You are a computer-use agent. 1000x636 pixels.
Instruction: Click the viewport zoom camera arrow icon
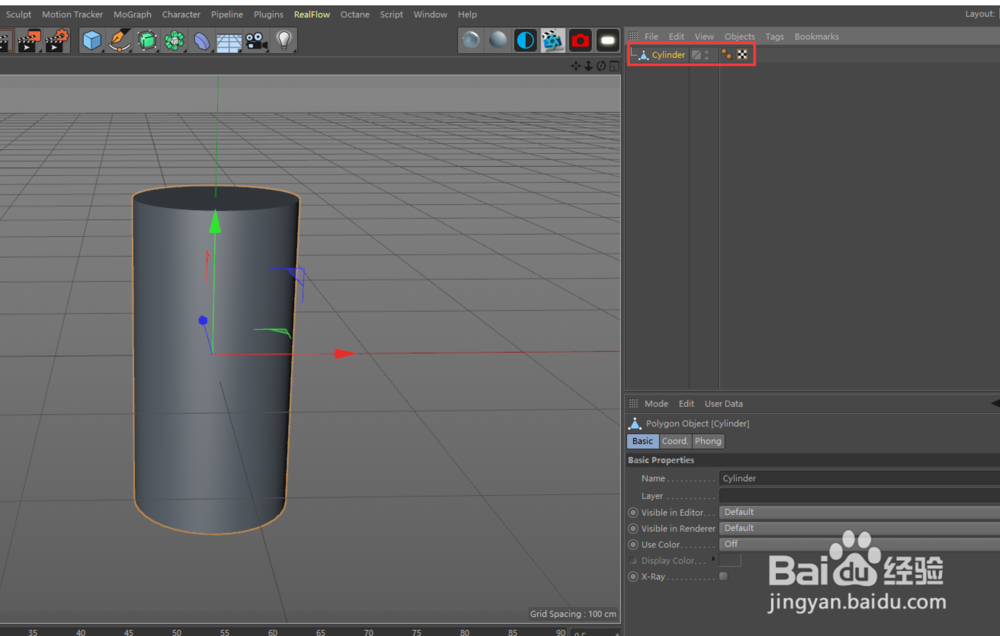[x=589, y=66]
